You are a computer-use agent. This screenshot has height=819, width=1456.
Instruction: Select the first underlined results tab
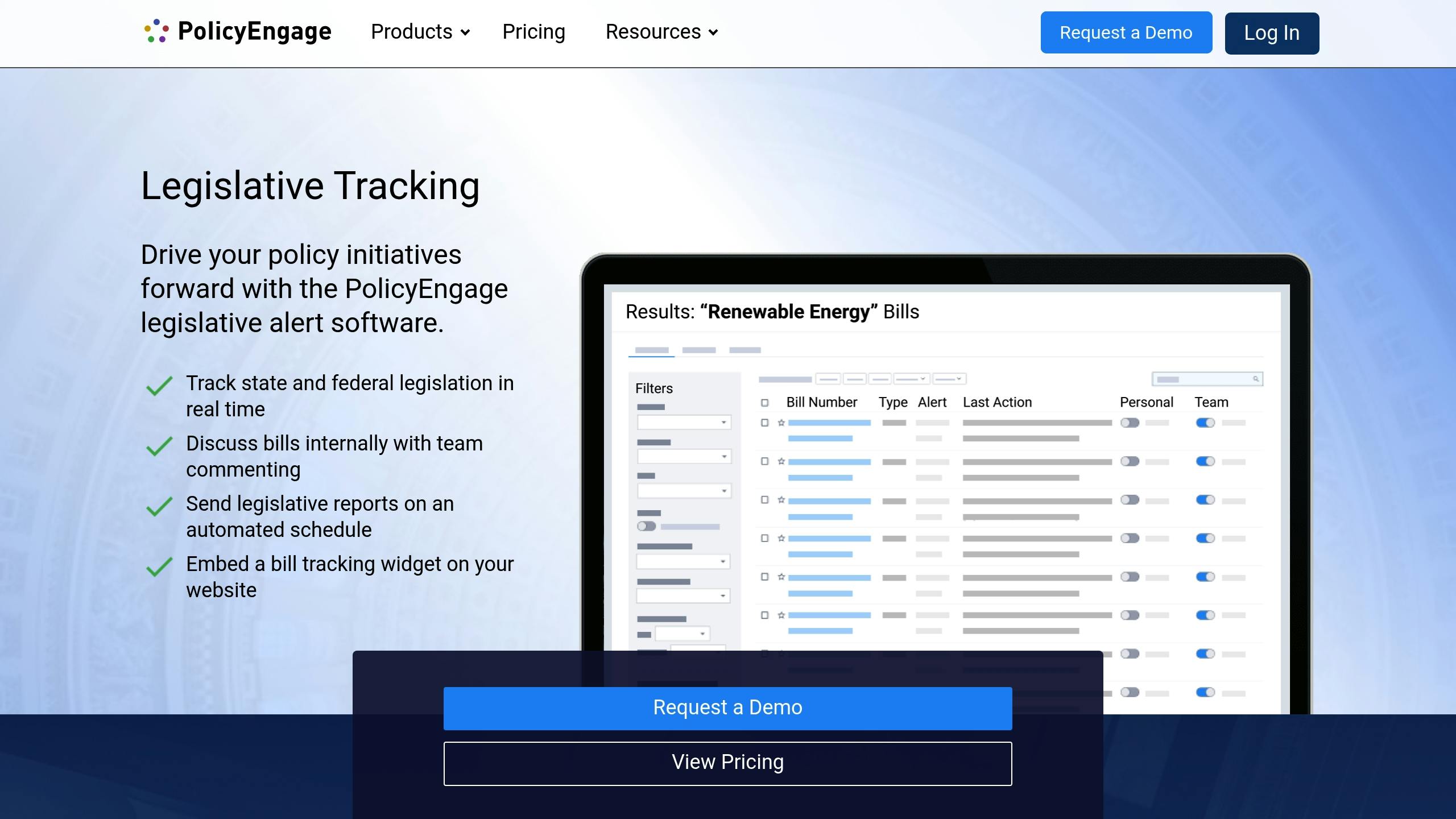click(x=651, y=350)
